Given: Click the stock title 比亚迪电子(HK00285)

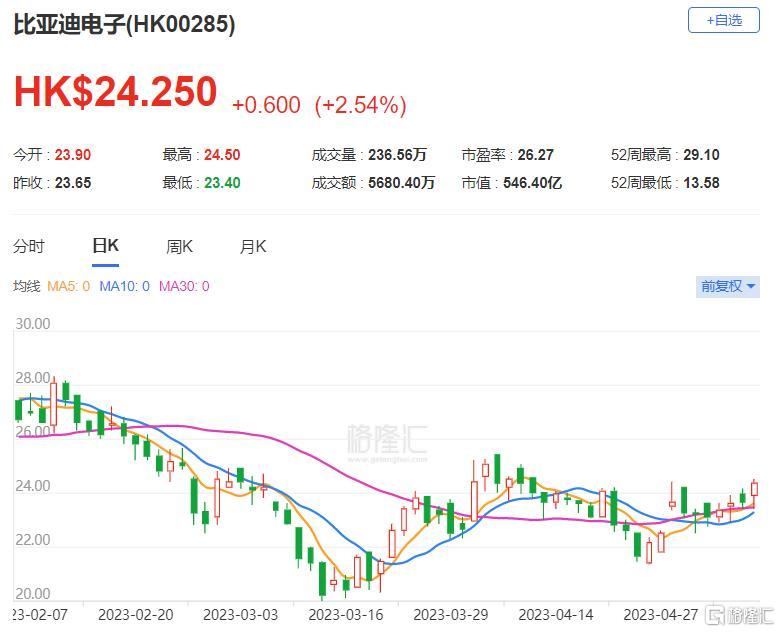Looking at the screenshot, I should pyautogui.click(x=124, y=24).
